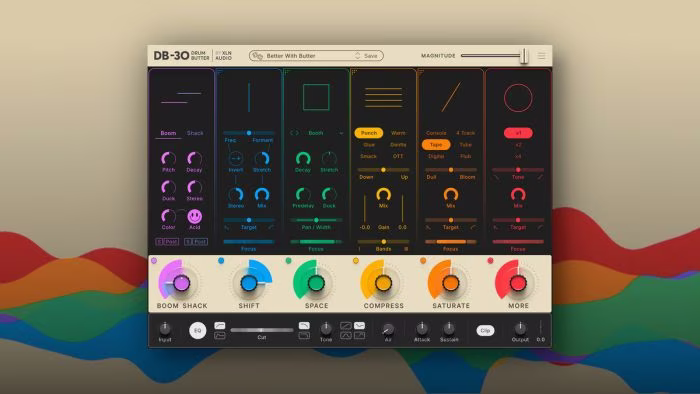Select Punch compressor mode
This screenshot has height=394, width=700.
pos(369,133)
